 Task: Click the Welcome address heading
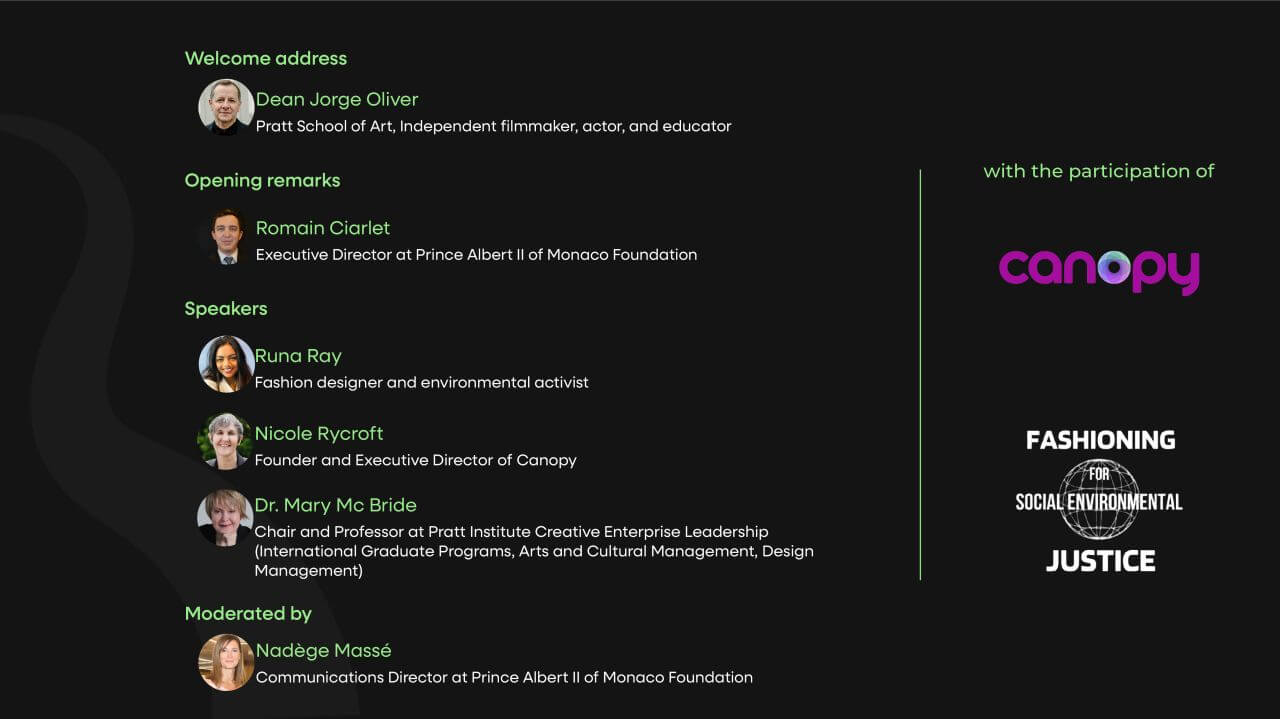tap(266, 58)
